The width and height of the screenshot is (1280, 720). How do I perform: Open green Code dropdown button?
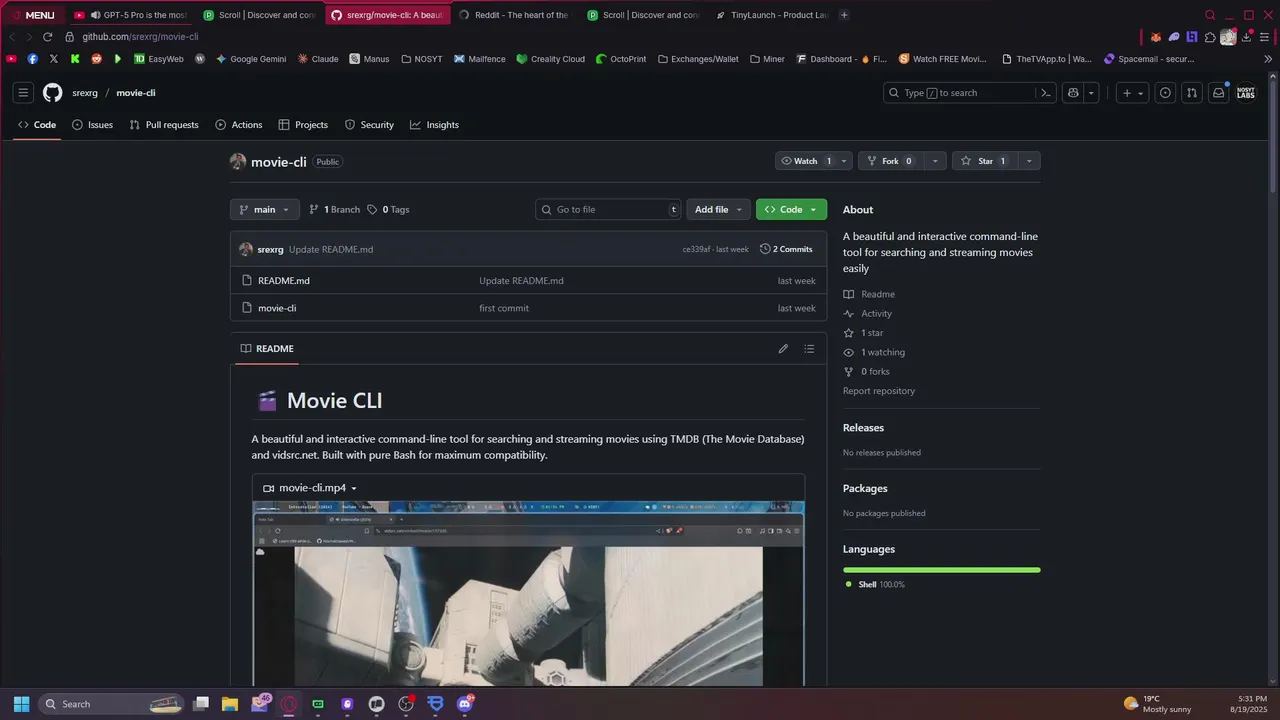pos(791,210)
